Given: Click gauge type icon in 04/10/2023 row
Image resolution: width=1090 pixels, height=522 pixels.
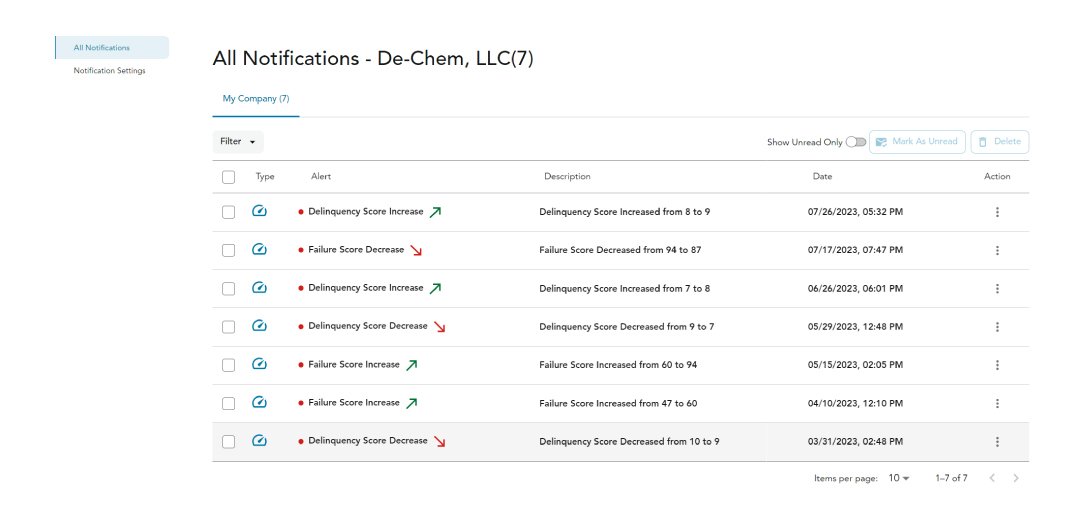Looking at the screenshot, I should tap(259, 402).
